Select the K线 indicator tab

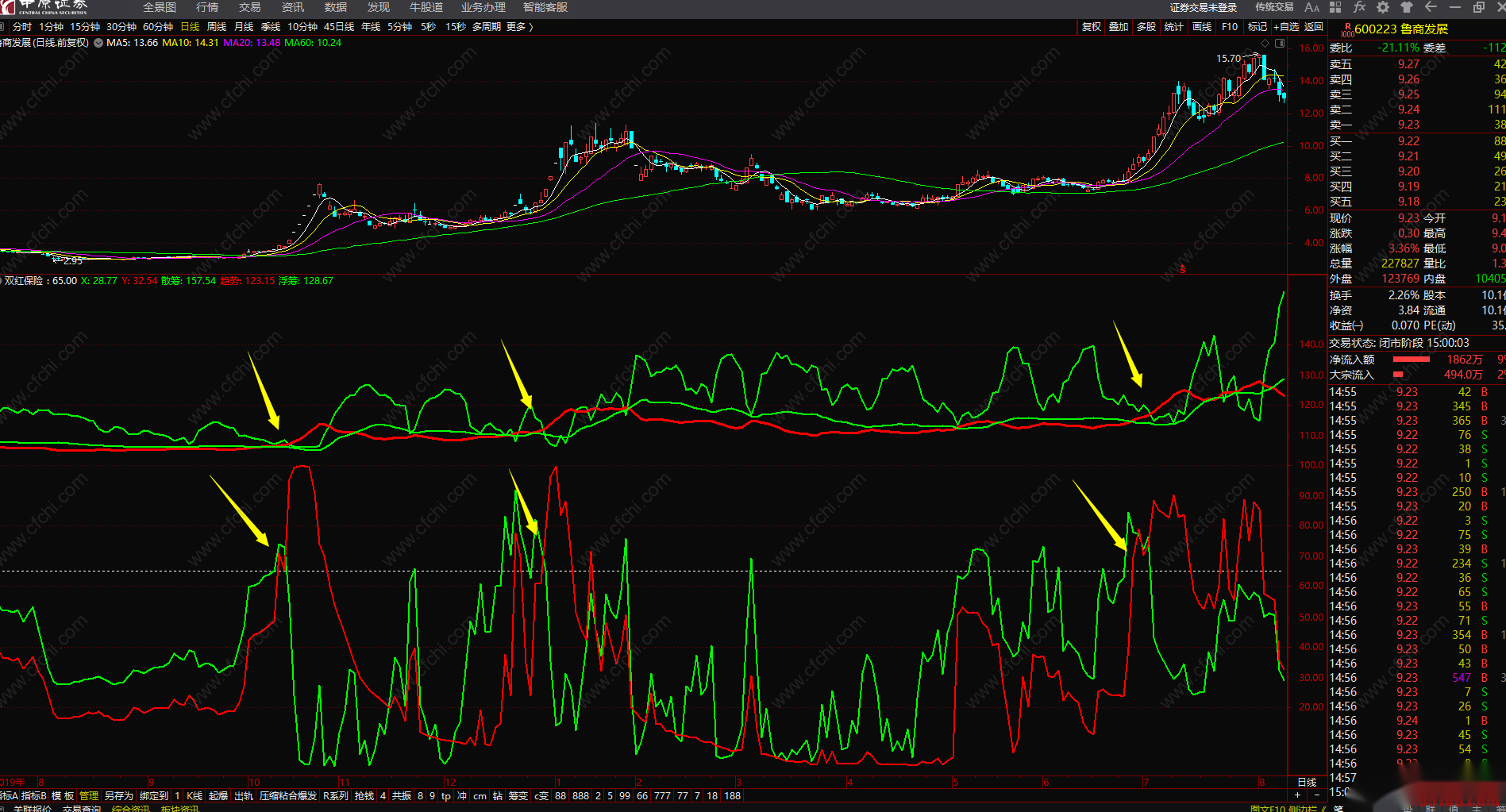click(x=195, y=795)
